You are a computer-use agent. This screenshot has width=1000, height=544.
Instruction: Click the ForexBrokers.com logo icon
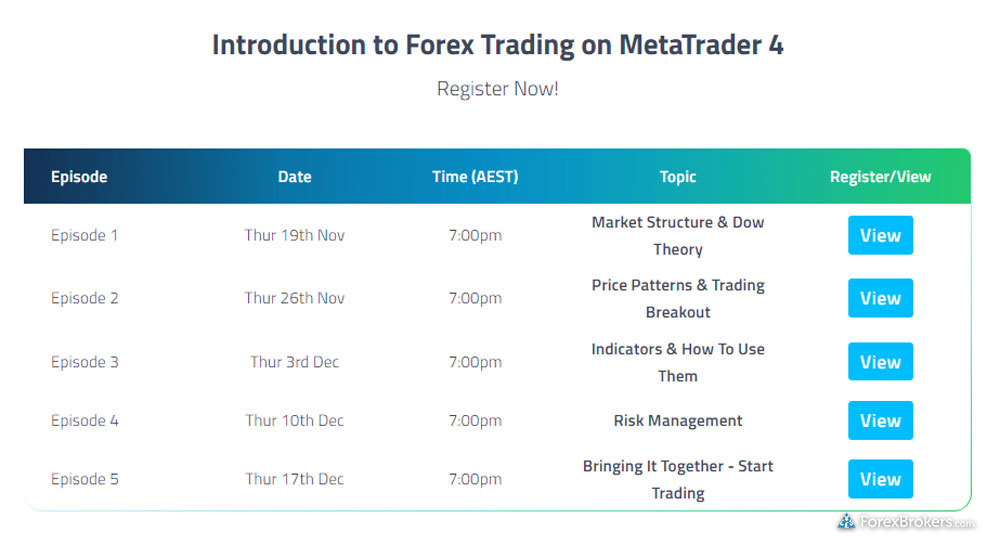tap(846, 521)
